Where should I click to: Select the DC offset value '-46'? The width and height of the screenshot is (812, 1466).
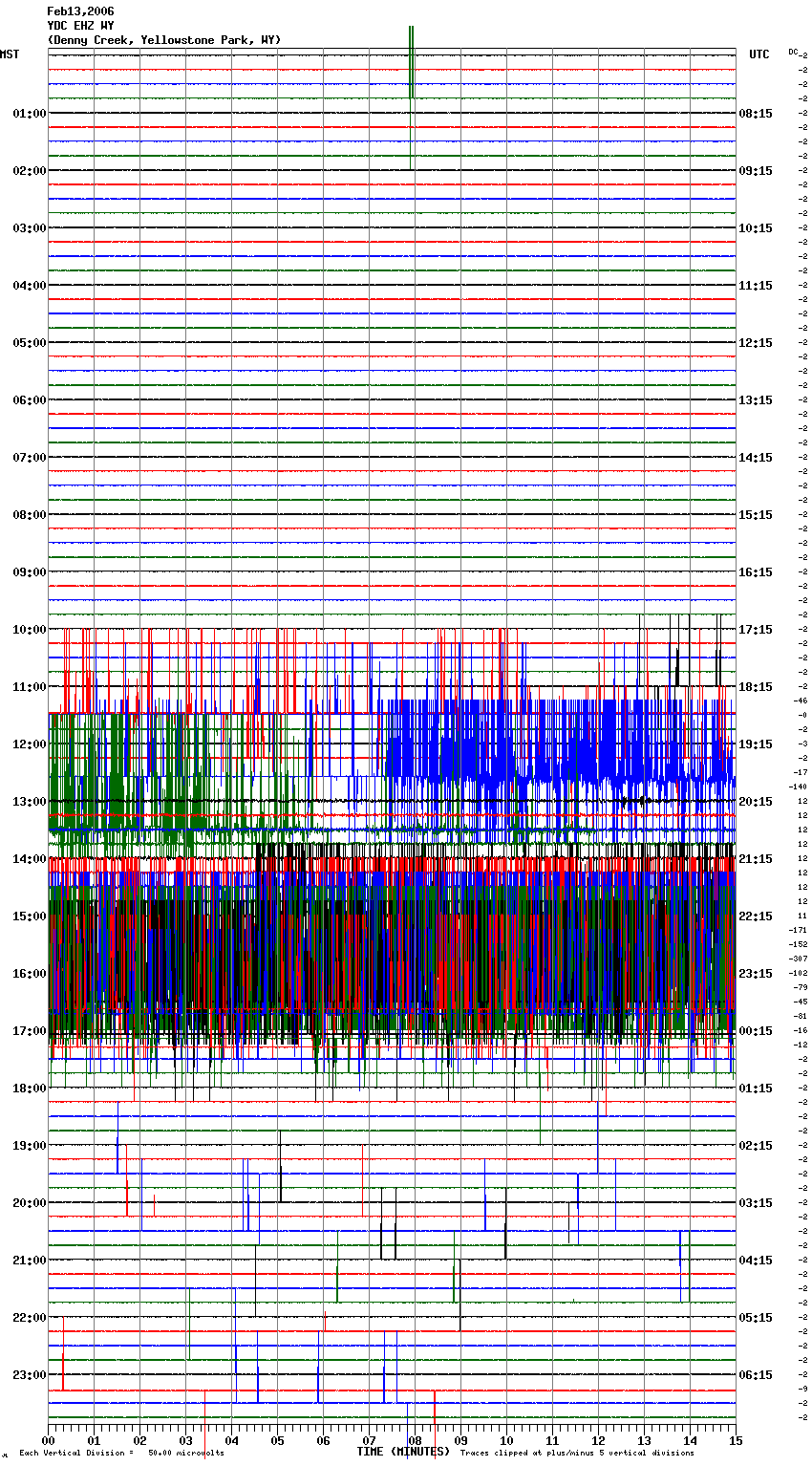pyautogui.click(x=801, y=701)
